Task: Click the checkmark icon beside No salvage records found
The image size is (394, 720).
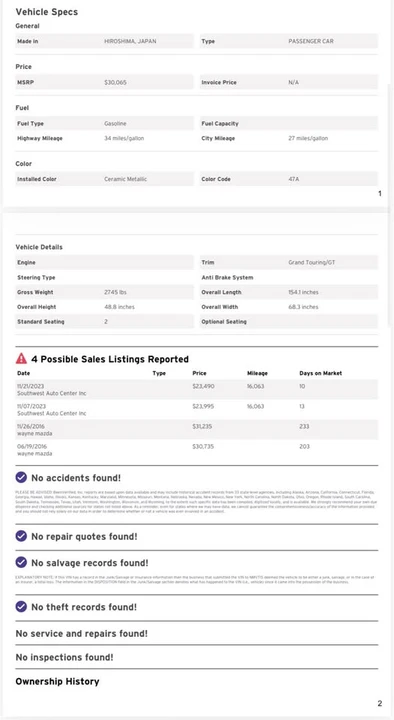Action: pos(21,562)
